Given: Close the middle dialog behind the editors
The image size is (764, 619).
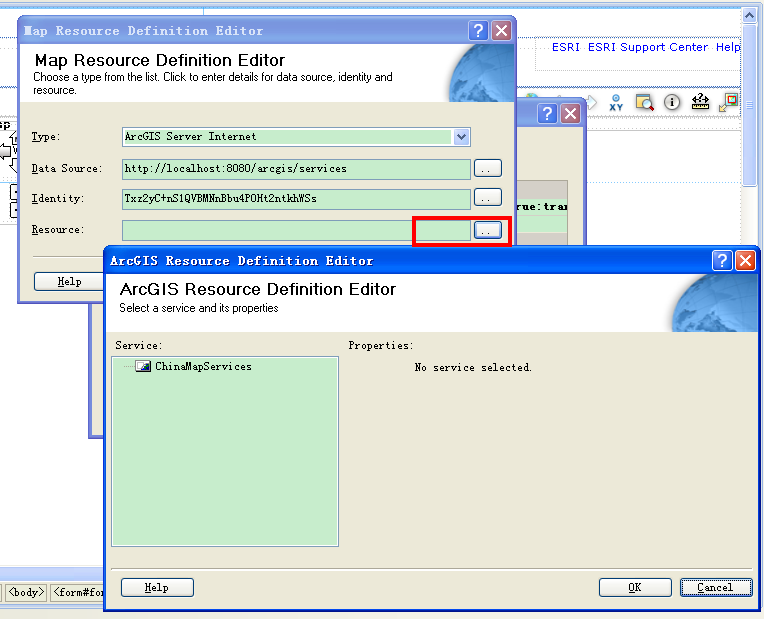Looking at the screenshot, I should (x=570, y=114).
